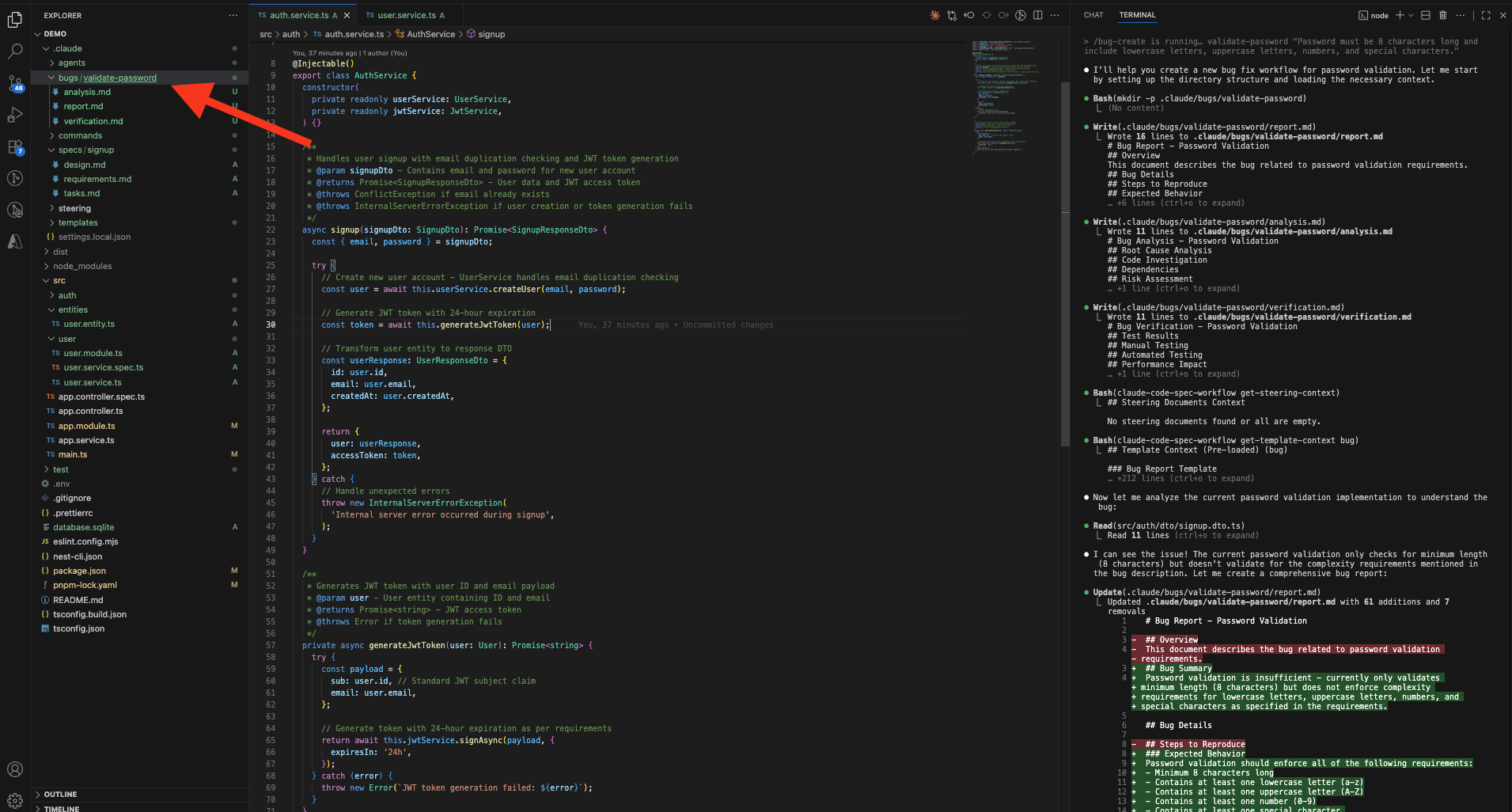Switch to the CHAT tab in the panel
Screen dimensions: 1512x812
click(1093, 15)
